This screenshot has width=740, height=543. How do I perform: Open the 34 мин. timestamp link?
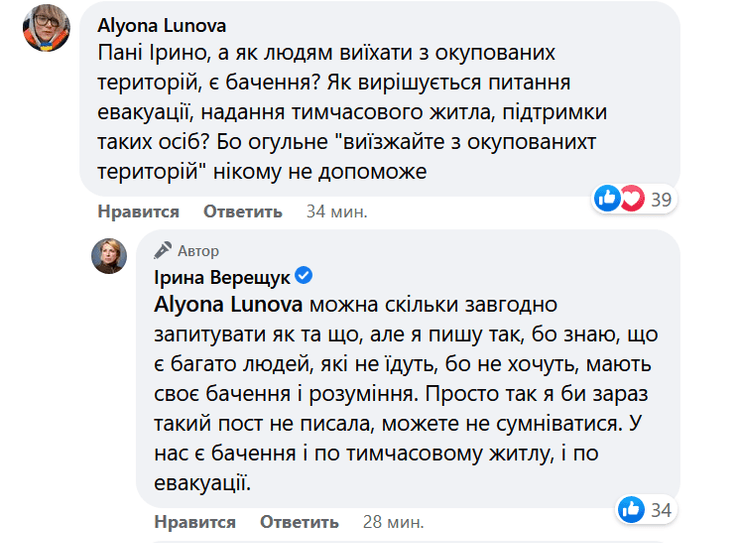[337, 212]
